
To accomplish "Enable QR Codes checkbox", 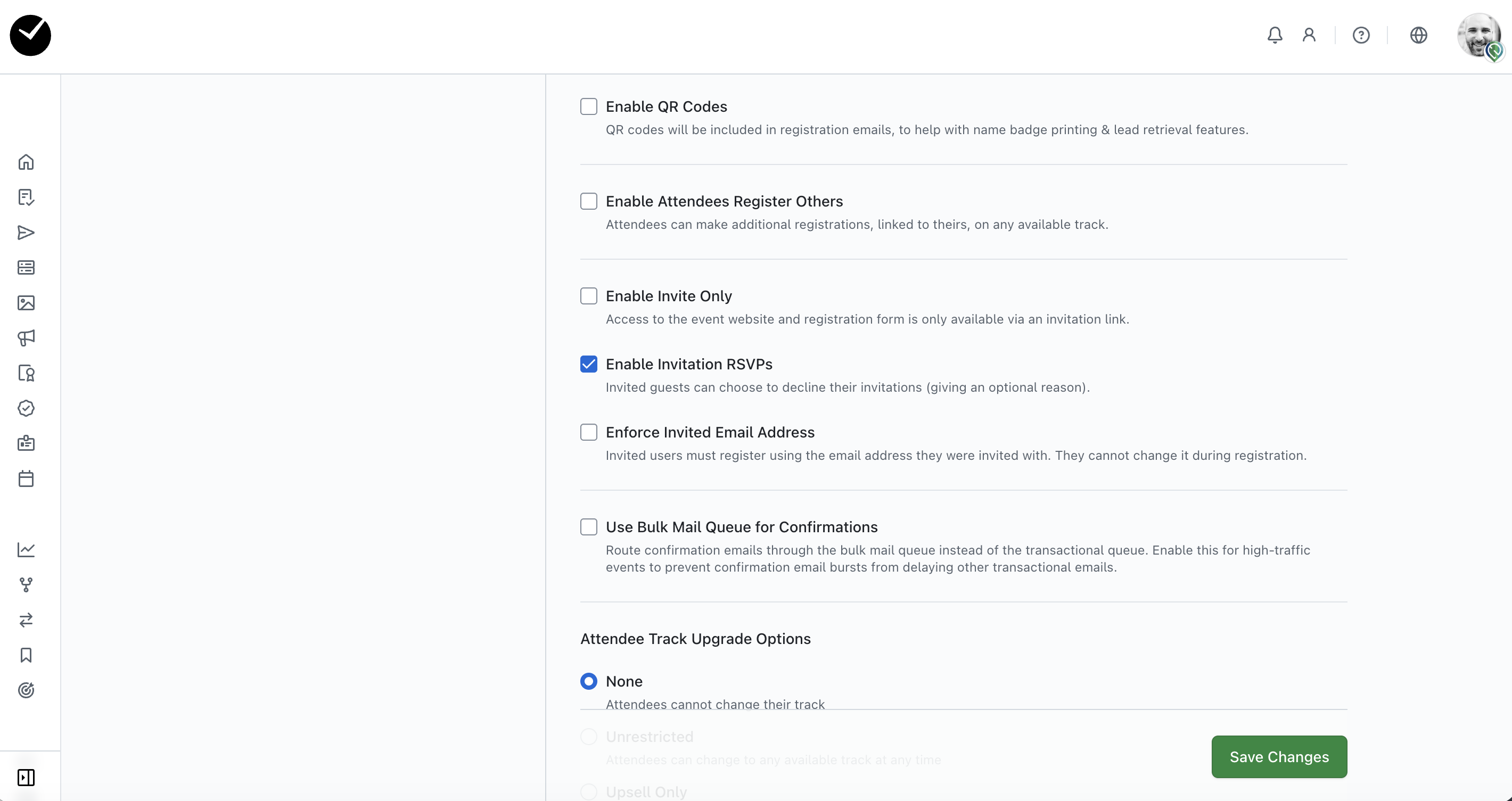I will 589,106.
